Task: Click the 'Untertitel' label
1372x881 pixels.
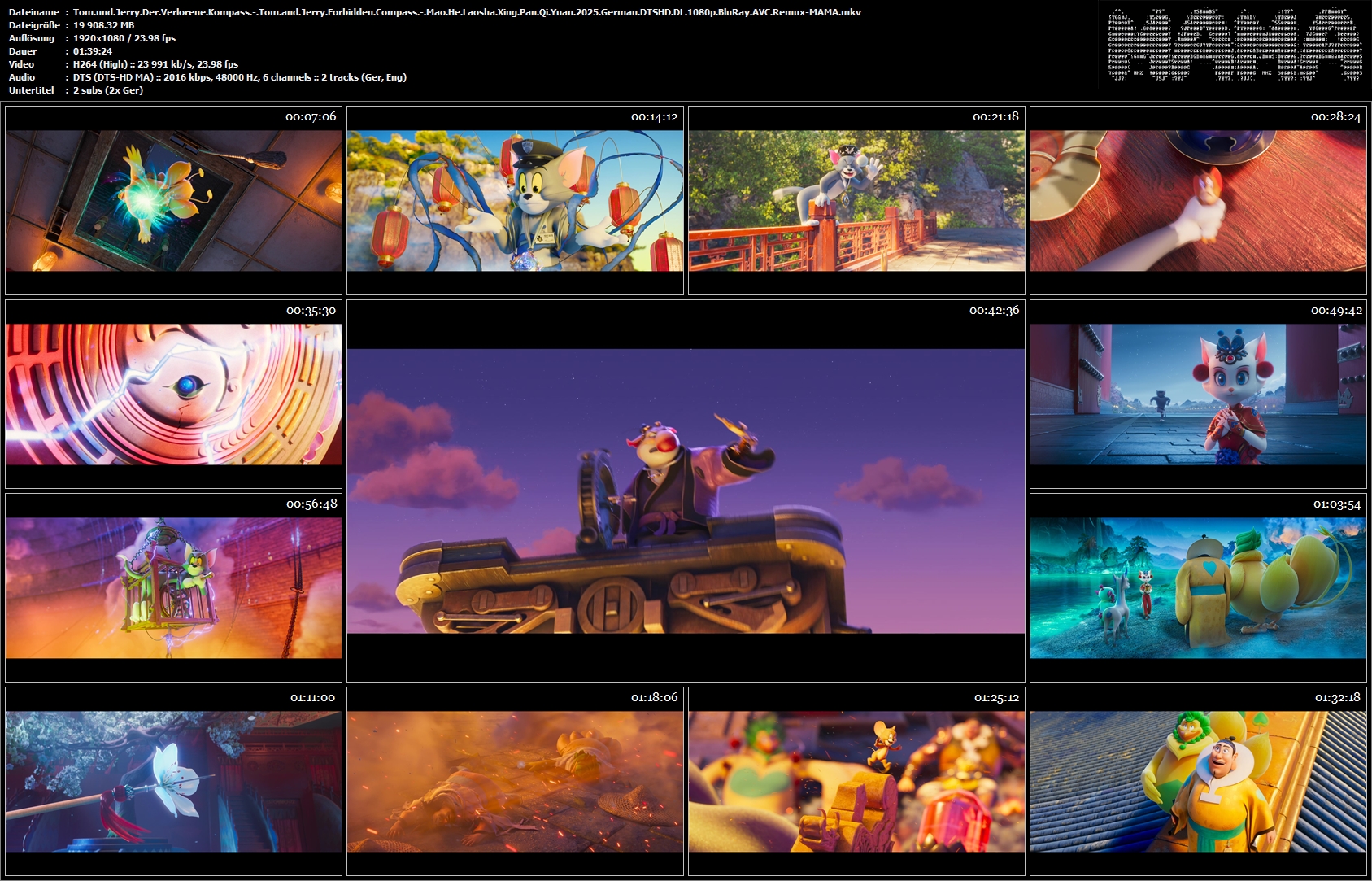Action: (32, 90)
